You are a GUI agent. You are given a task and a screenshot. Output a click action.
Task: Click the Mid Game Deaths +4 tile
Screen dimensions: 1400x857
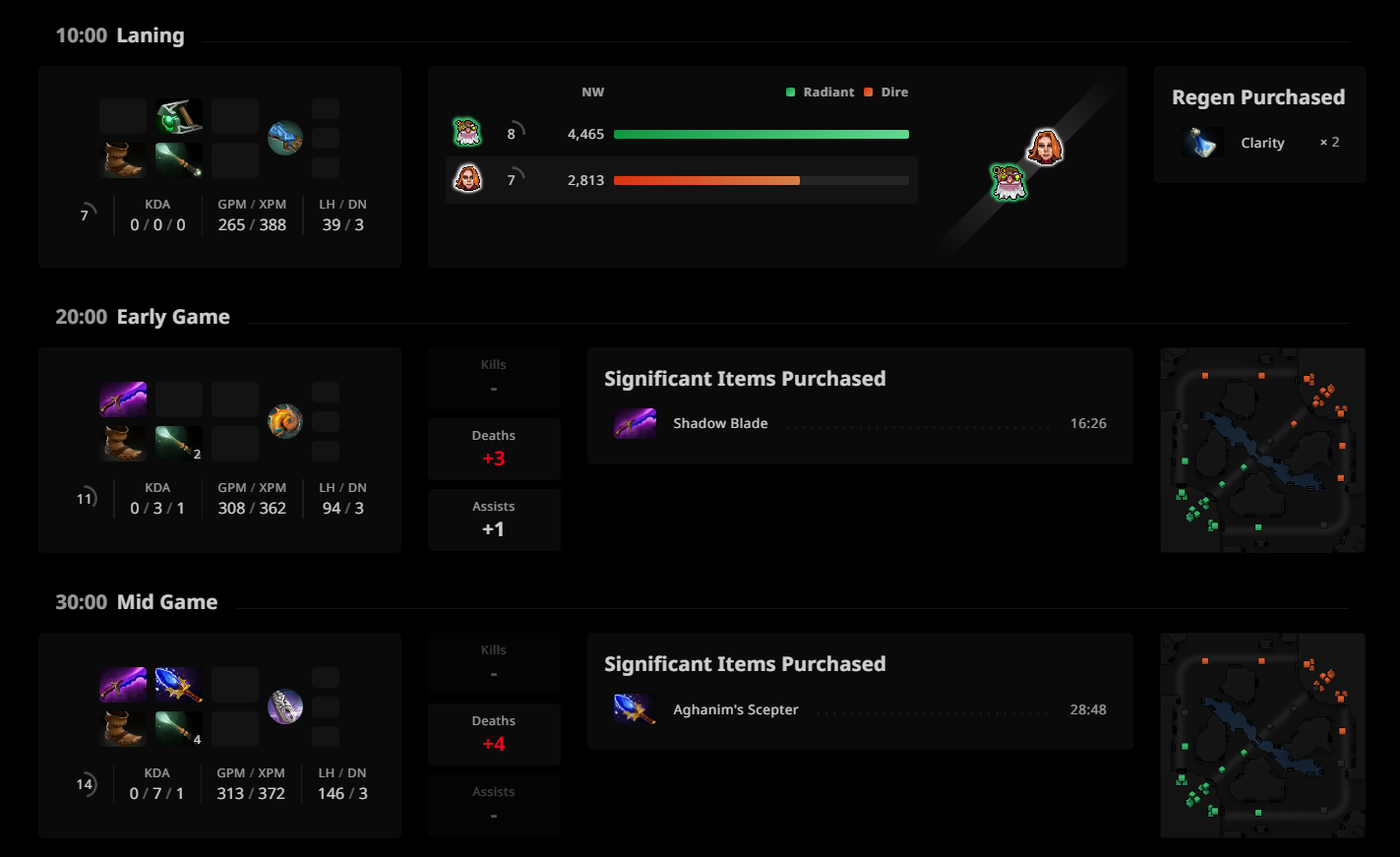click(494, 734)
